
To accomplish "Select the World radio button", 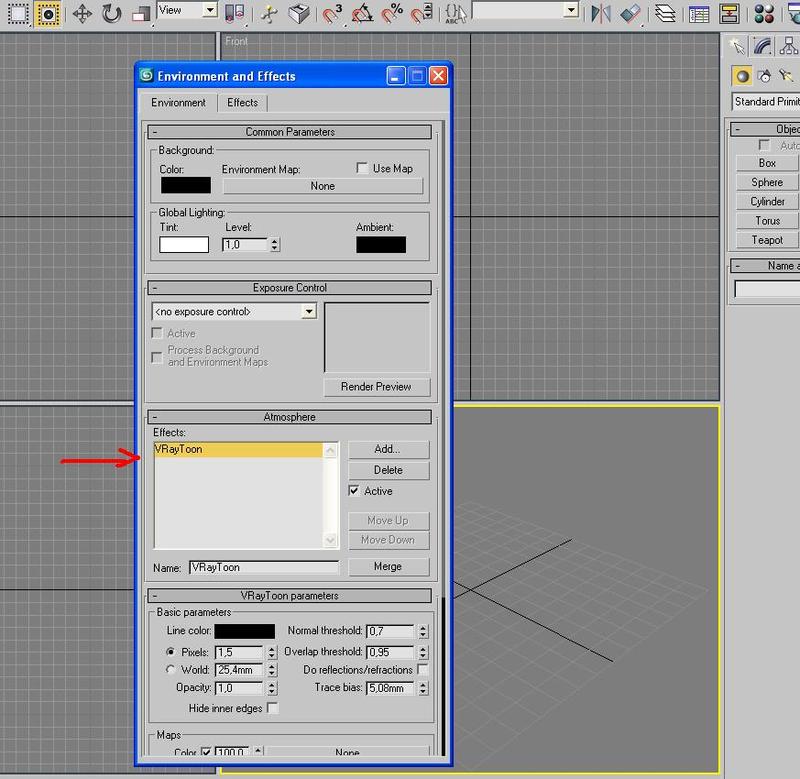I will pos(170,669).
